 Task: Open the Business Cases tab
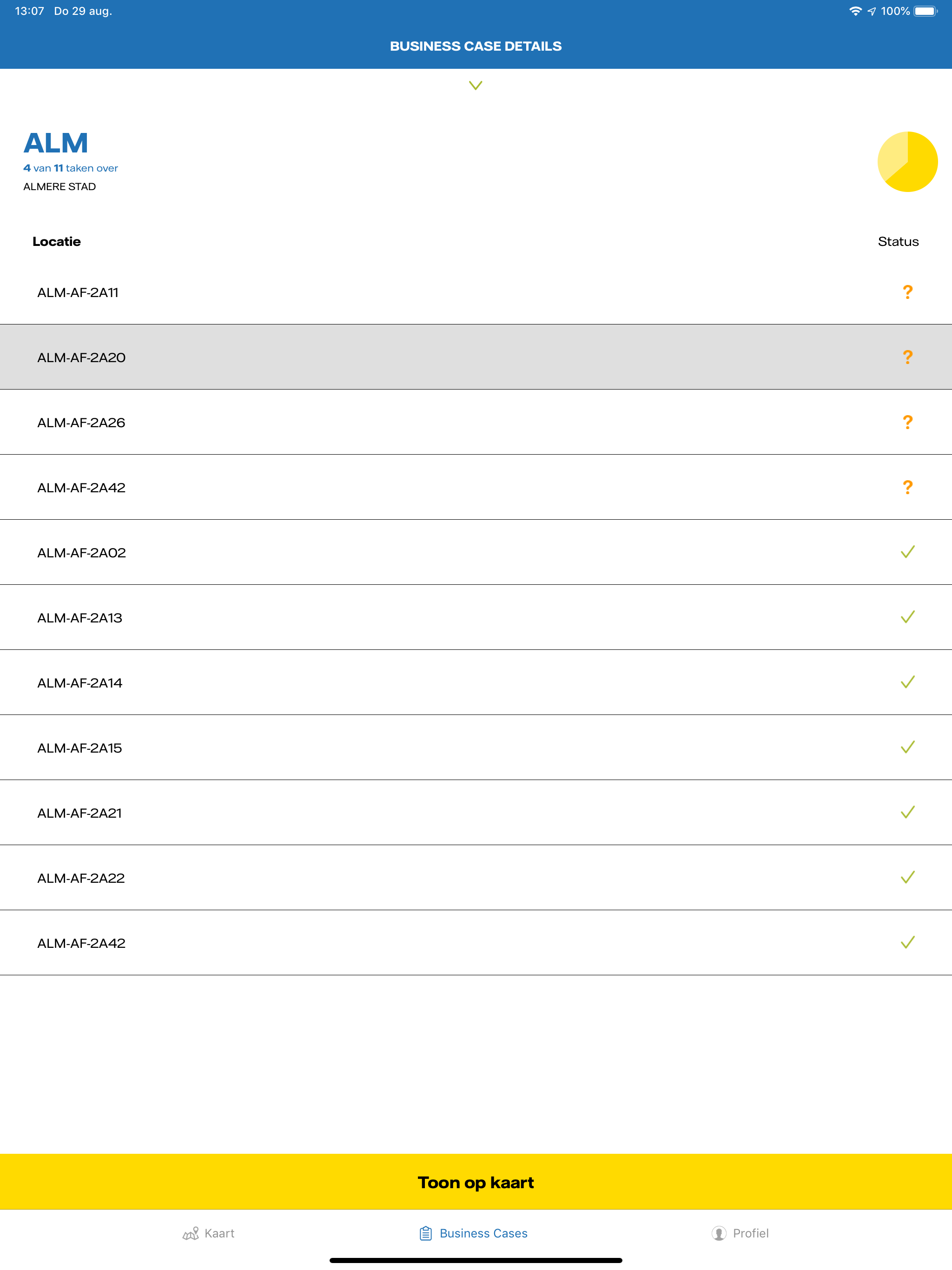(x=474, y=1233)
